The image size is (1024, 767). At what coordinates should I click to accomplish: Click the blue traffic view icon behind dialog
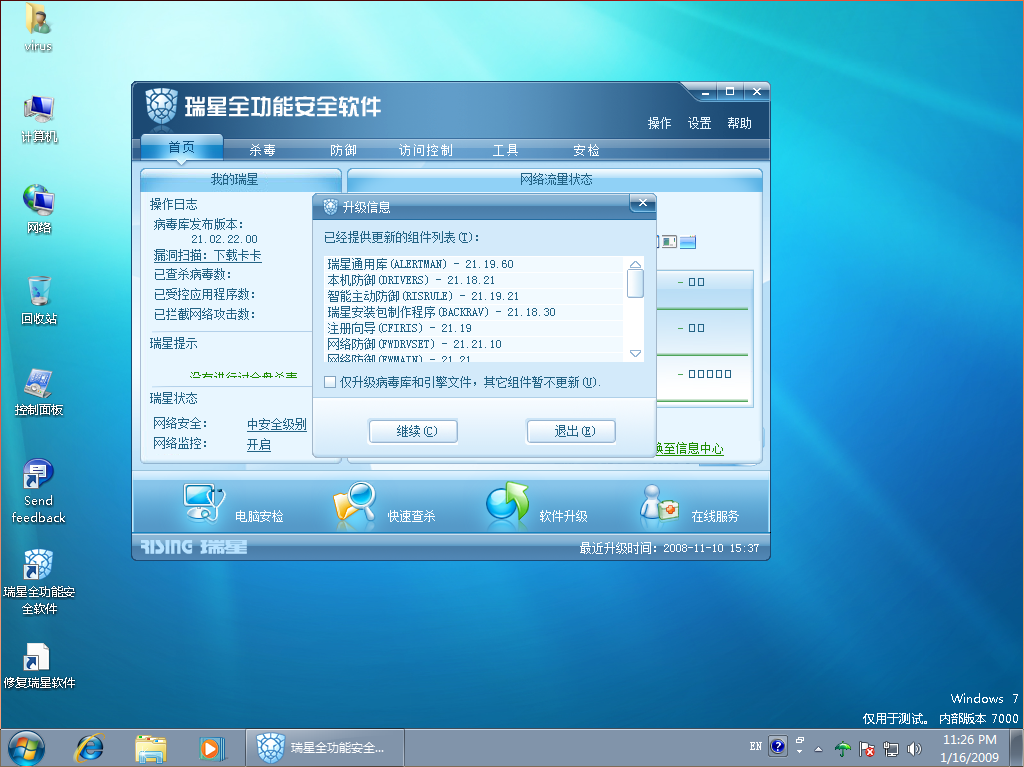coord(688,242)
